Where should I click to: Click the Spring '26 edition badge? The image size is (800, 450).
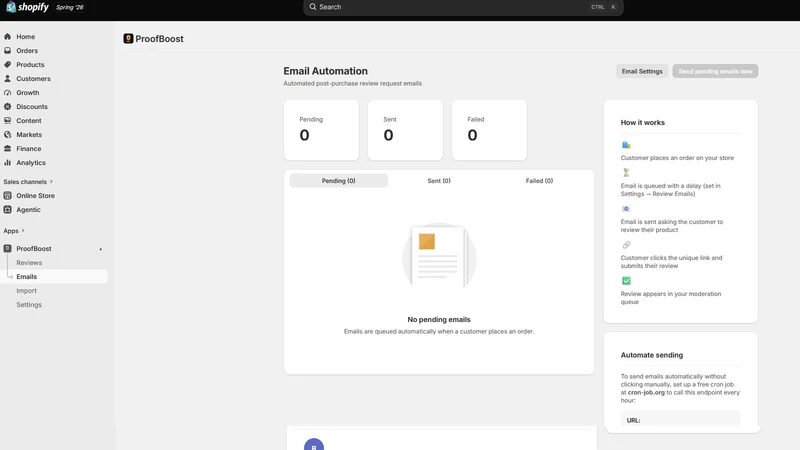click(x=70, y=7)
